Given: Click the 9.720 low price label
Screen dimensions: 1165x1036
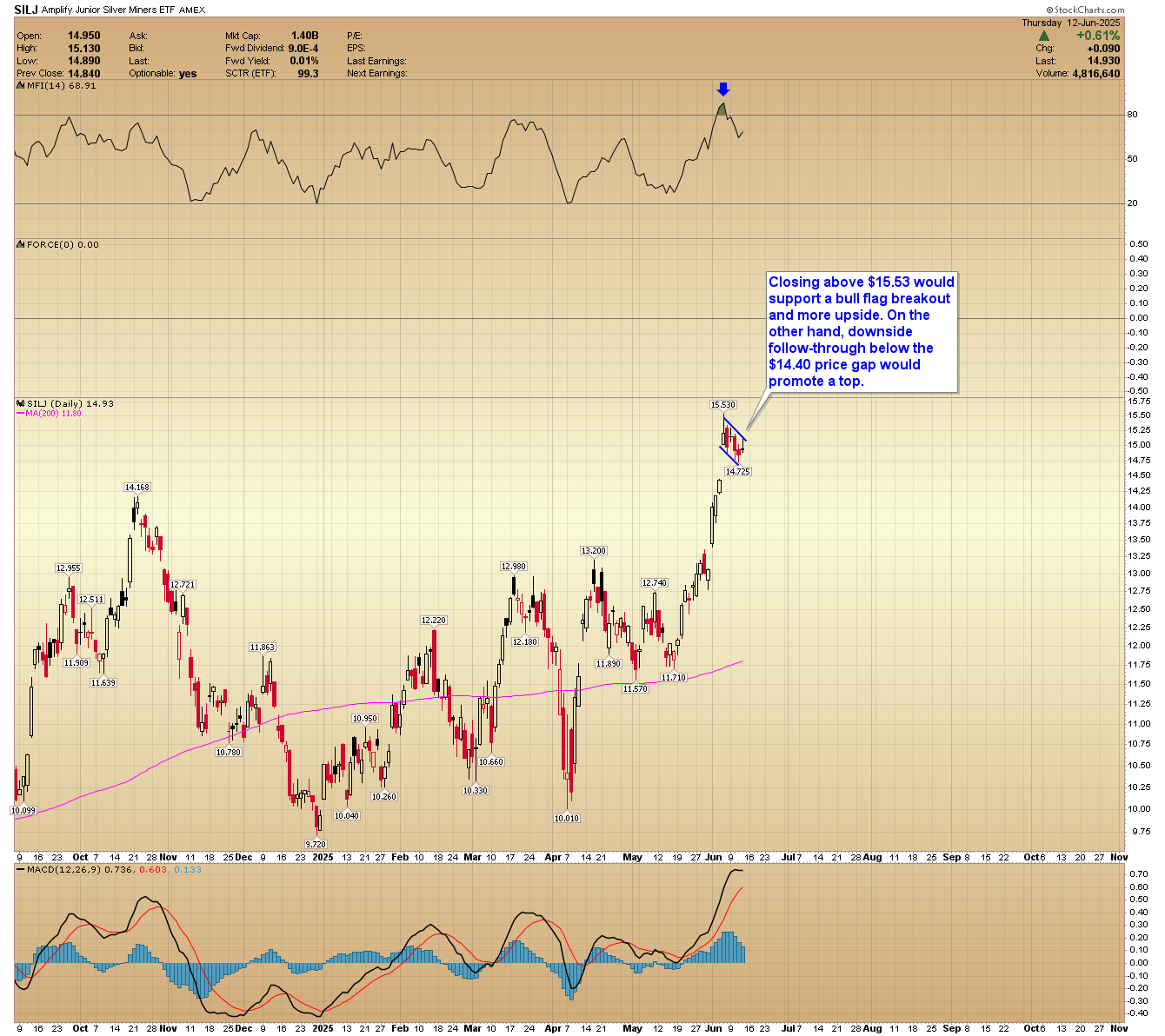Looking at the screenshot, I should 316,844.
